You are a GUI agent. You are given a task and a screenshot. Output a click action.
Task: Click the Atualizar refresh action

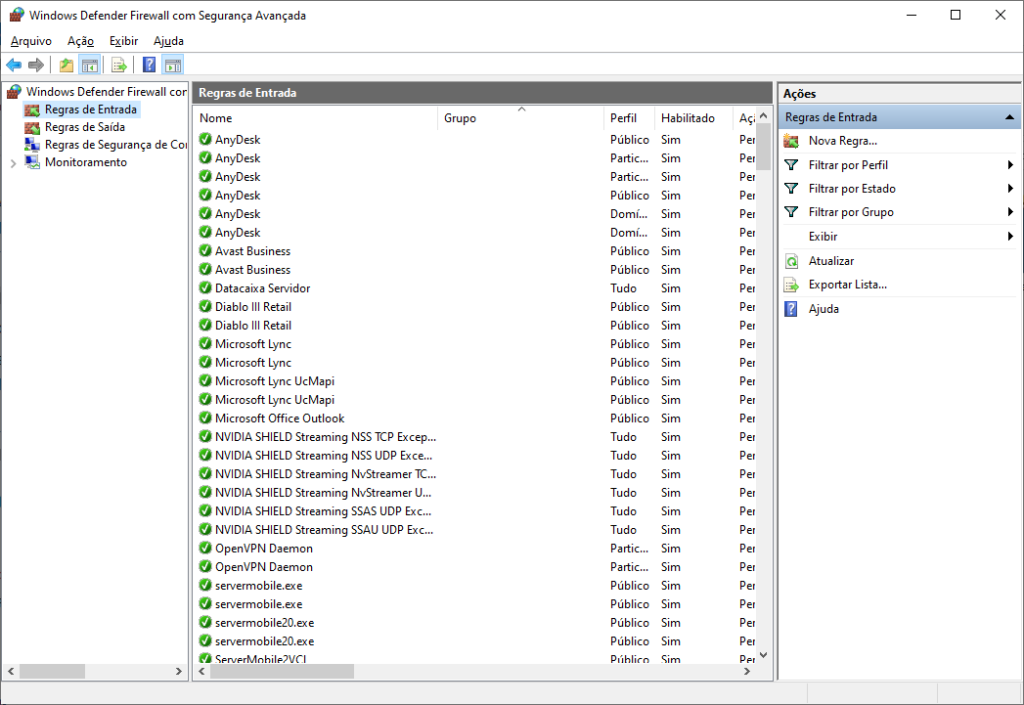pos(831,261)
